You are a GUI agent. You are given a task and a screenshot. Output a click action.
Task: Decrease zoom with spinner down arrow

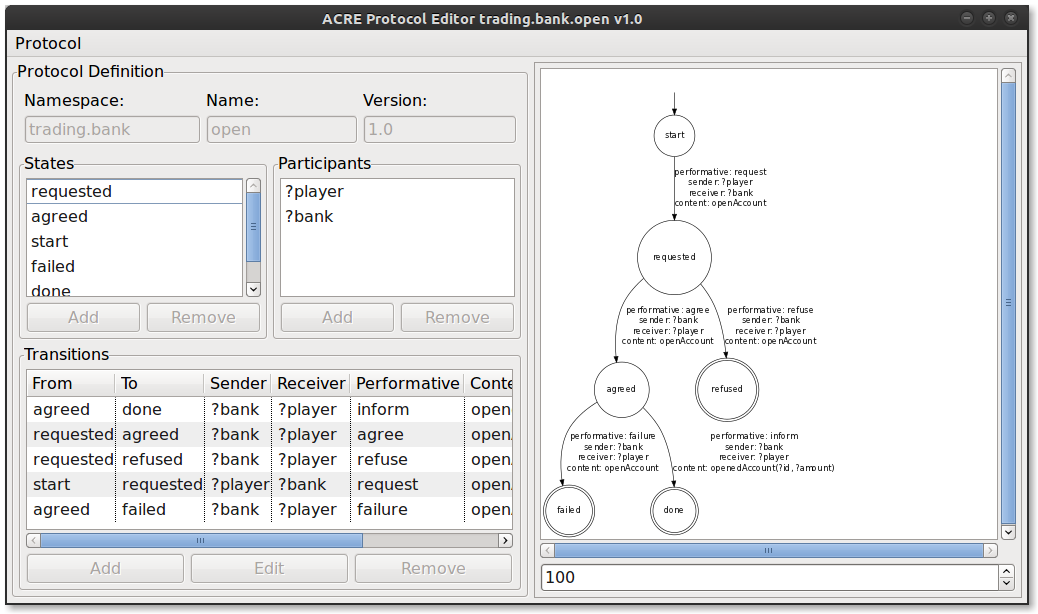[x=1007, y=584]
